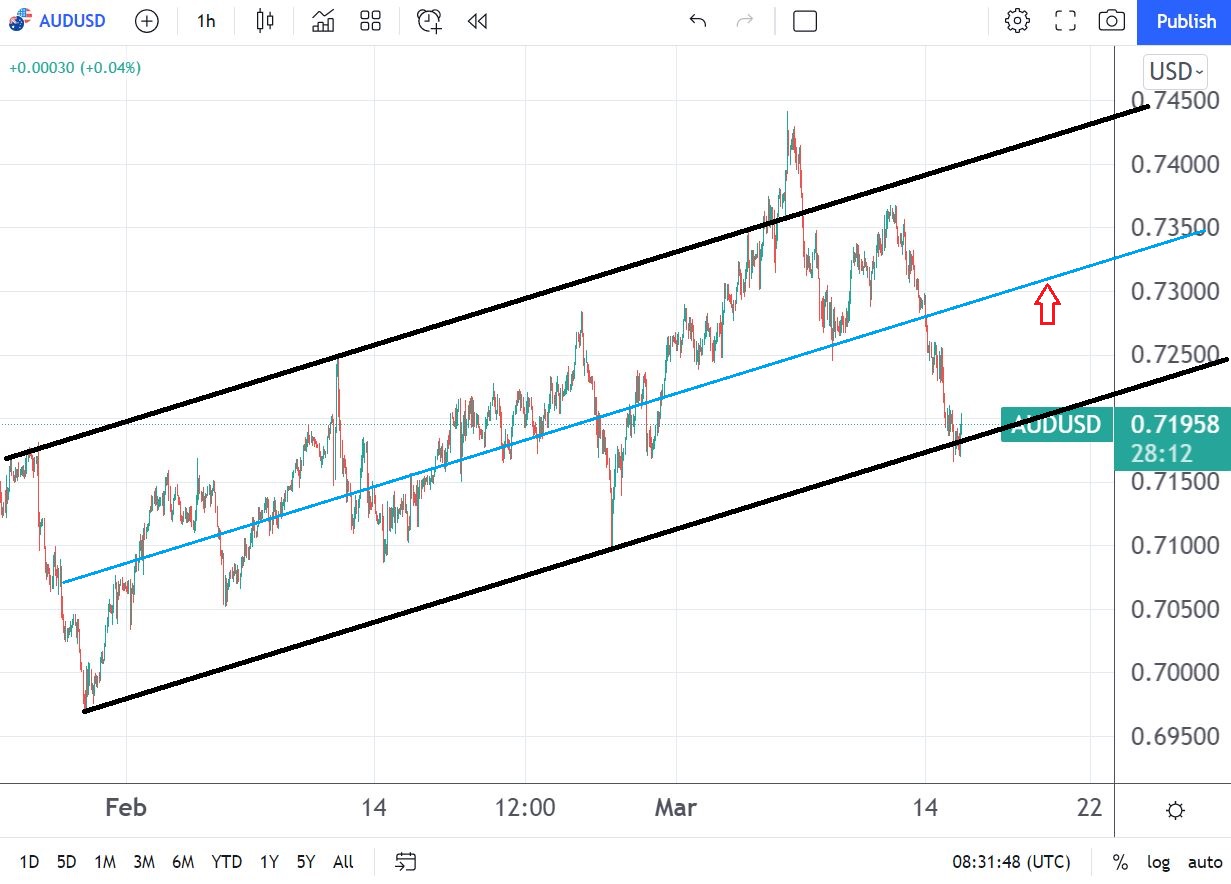Change the 1h timeframe interval
The height and width of the screenshot is (884, 1231).
206,21
